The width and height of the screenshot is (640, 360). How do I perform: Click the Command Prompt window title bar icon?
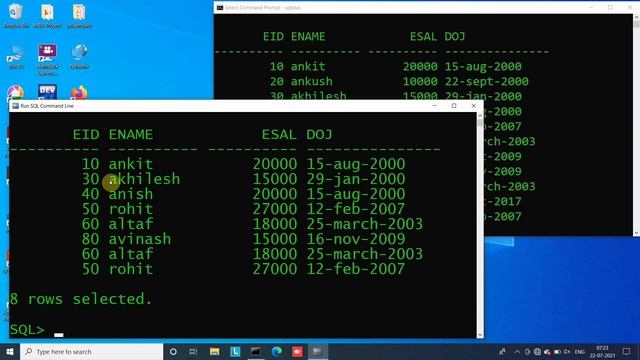tap(220, 7)
